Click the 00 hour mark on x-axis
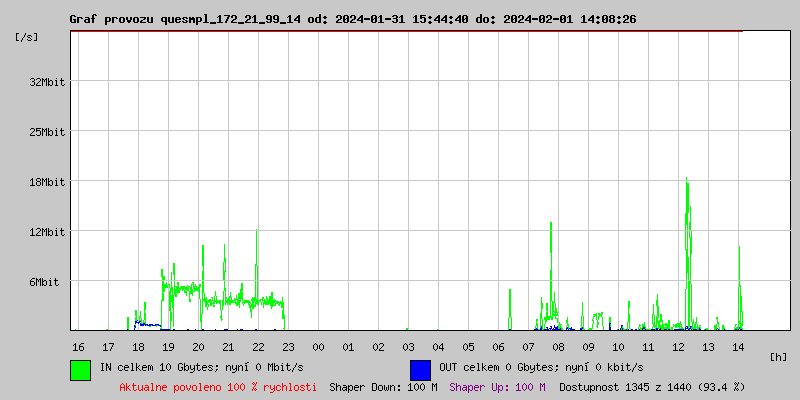Screen dimensions: 800x400 point(318,347)
